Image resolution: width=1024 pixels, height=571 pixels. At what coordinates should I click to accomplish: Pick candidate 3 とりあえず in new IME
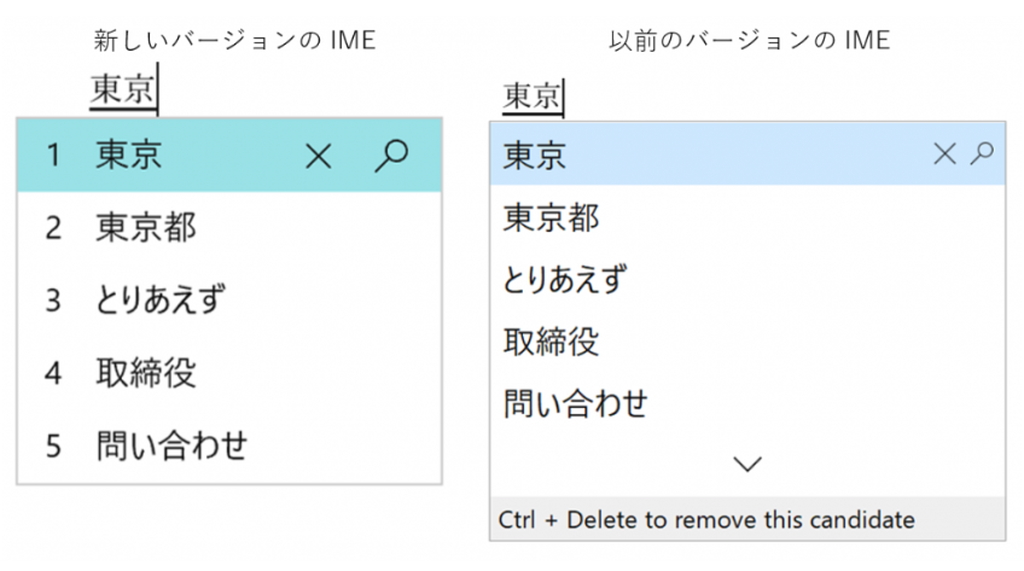point(229,301)
